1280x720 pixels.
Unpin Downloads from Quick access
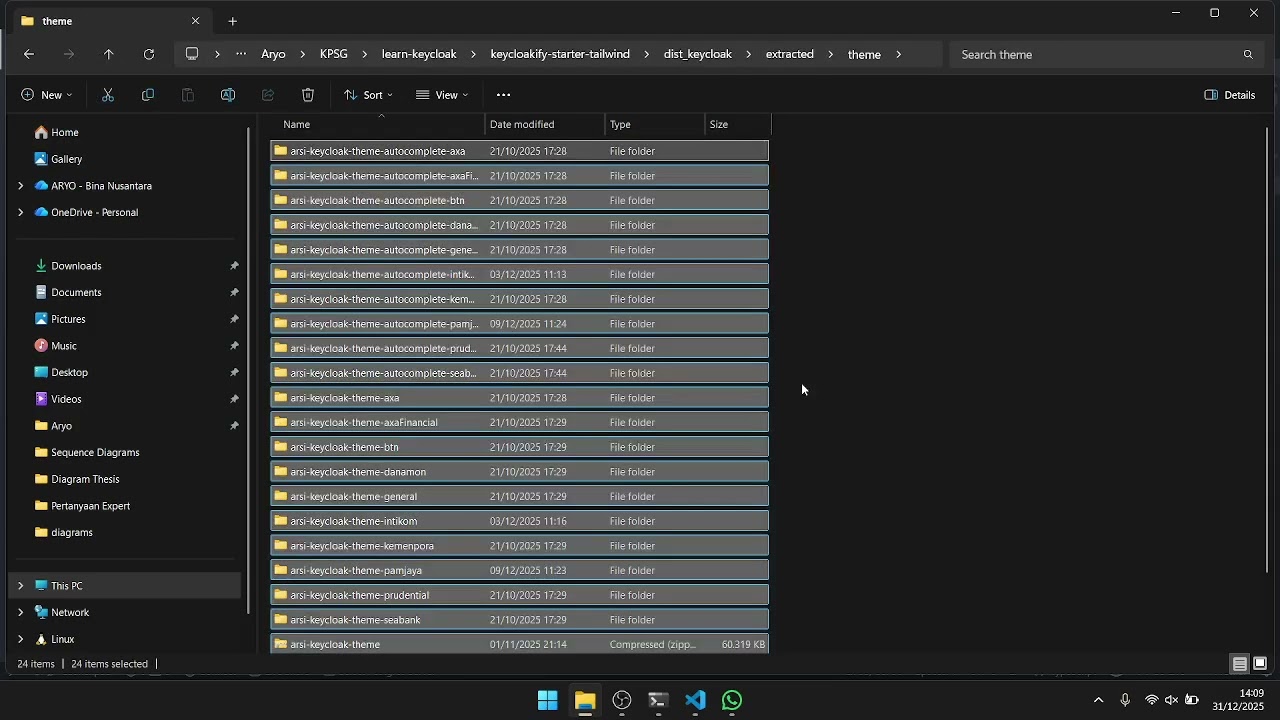[x=234, y=266]
